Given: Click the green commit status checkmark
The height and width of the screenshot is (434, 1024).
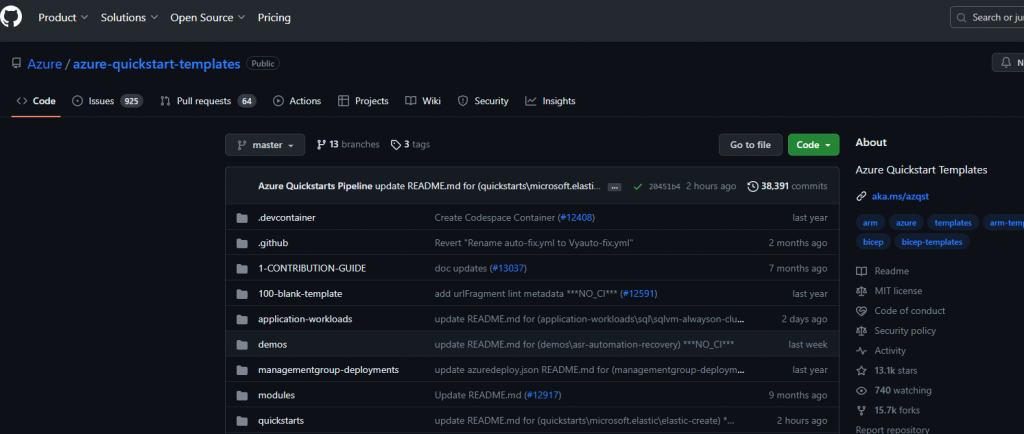Looking at the screenshot, I should (637, 186).
